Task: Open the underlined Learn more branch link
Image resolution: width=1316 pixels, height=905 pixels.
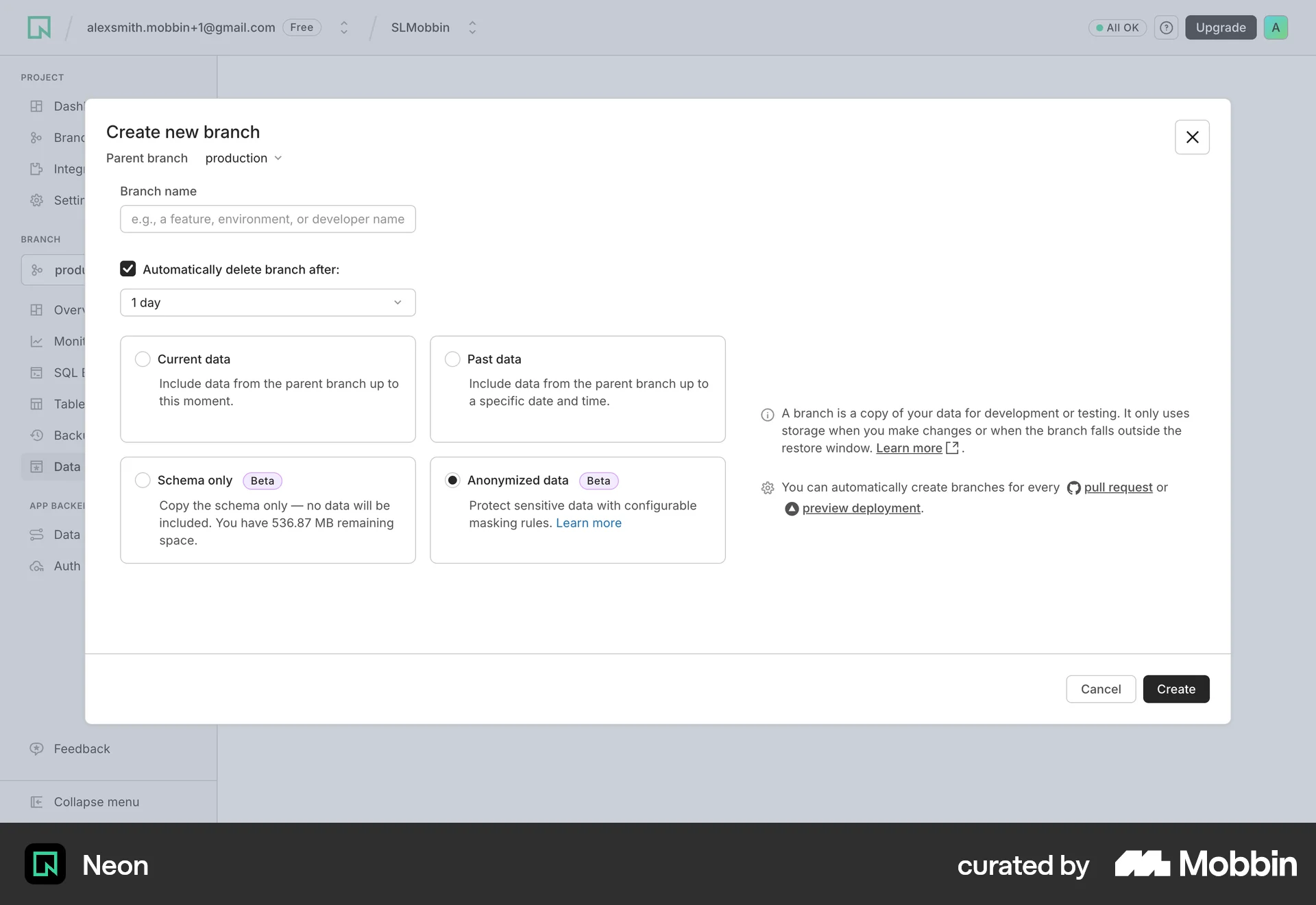Action: [x=909, y=448]
